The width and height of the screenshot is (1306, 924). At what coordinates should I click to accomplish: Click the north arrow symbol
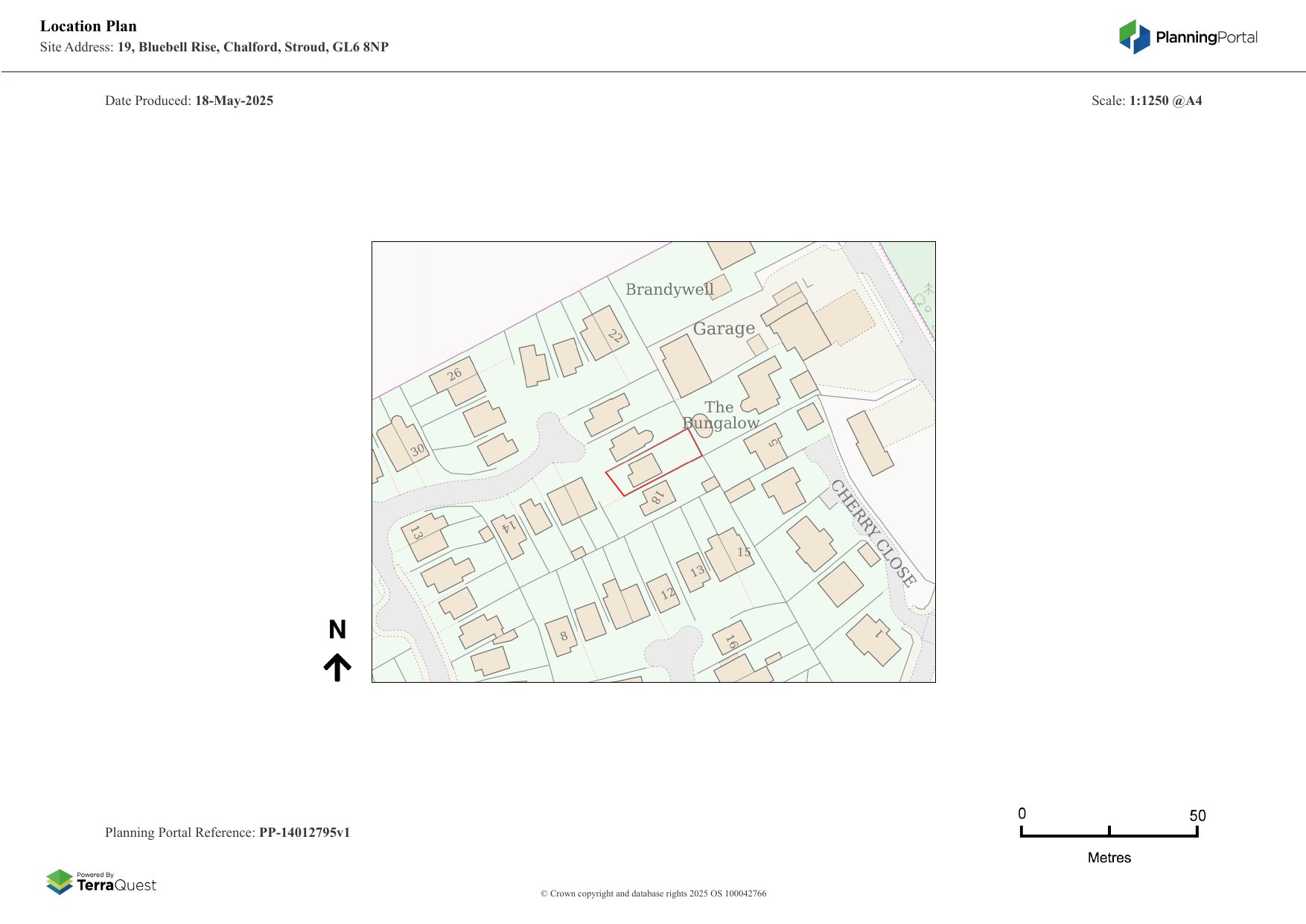(337, 667)
